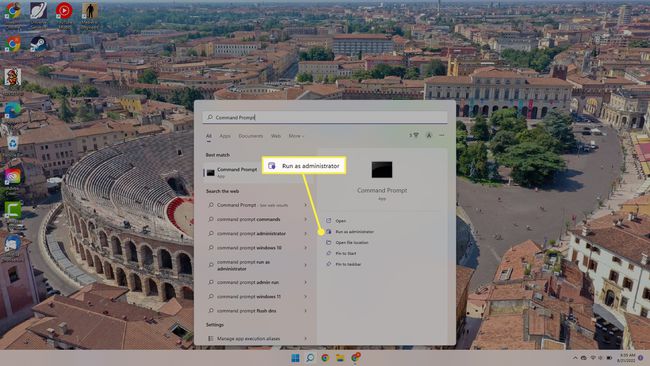Image resolution: width=650 pixels, height=366 pixels.
Task: Switch to the Web search tab
Action: [x=276, y=136]
